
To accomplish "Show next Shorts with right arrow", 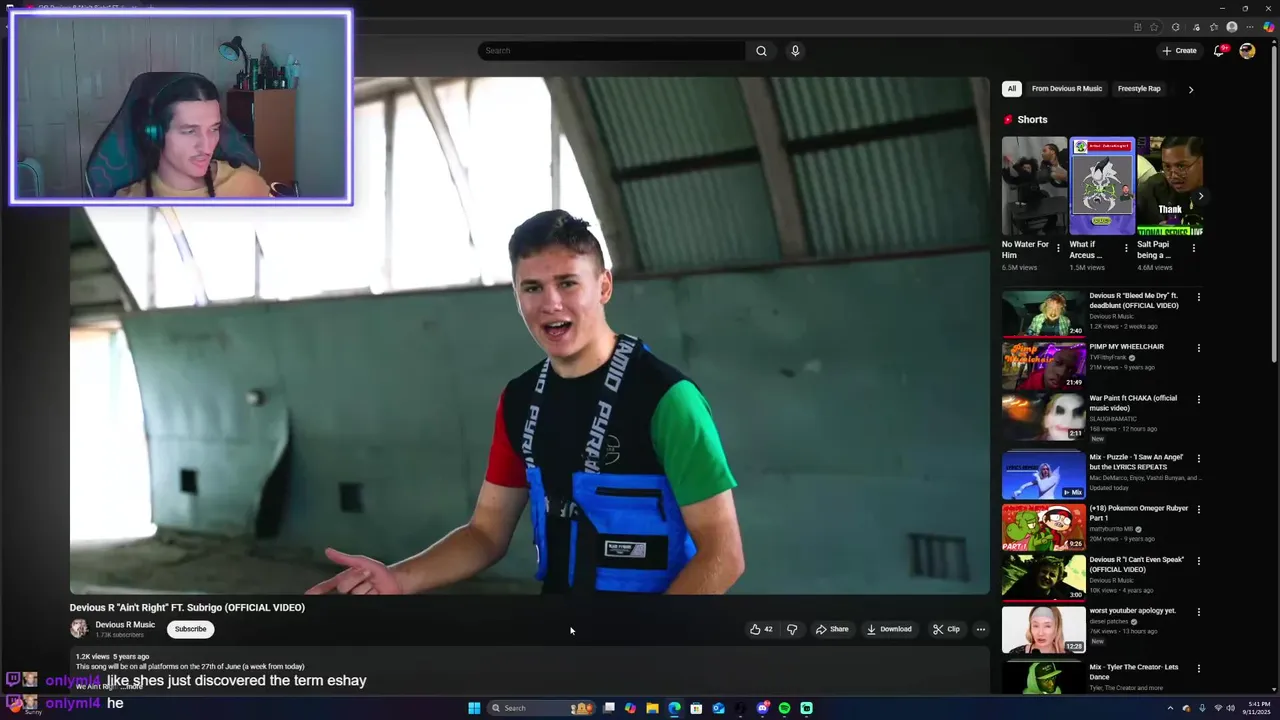I will coord(1200,197).
